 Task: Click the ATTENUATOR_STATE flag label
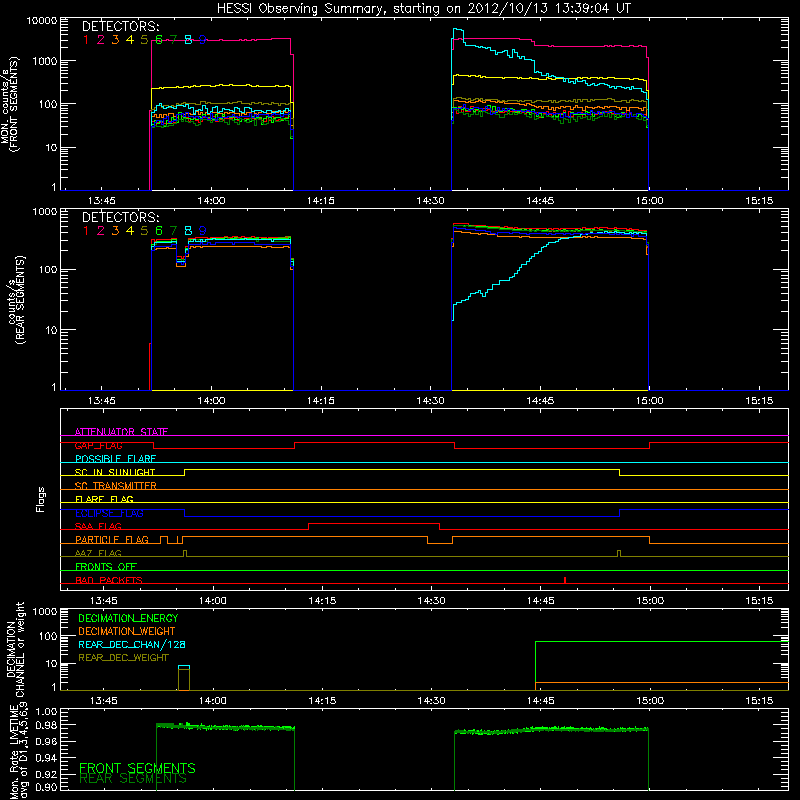click(x=121, y=432)
